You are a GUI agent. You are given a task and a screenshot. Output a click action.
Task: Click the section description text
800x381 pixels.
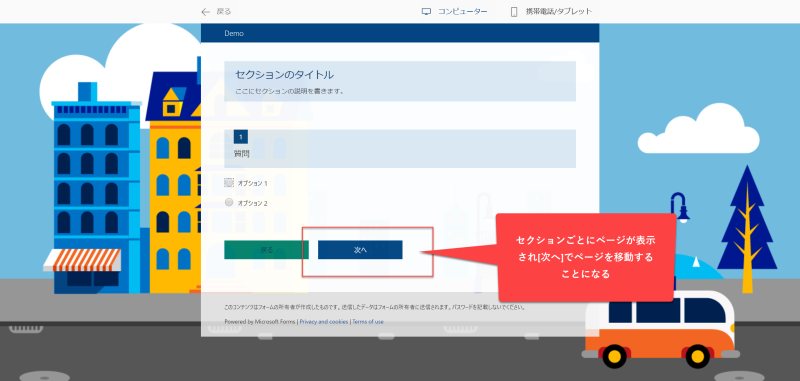click(289, 92)
